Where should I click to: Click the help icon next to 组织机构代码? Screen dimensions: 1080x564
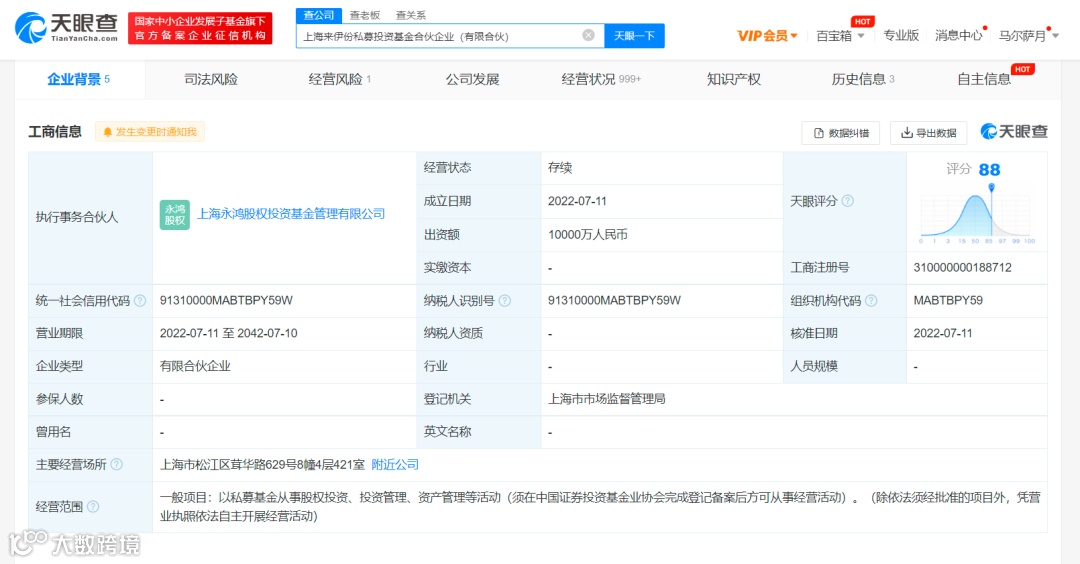coord(871,300)
